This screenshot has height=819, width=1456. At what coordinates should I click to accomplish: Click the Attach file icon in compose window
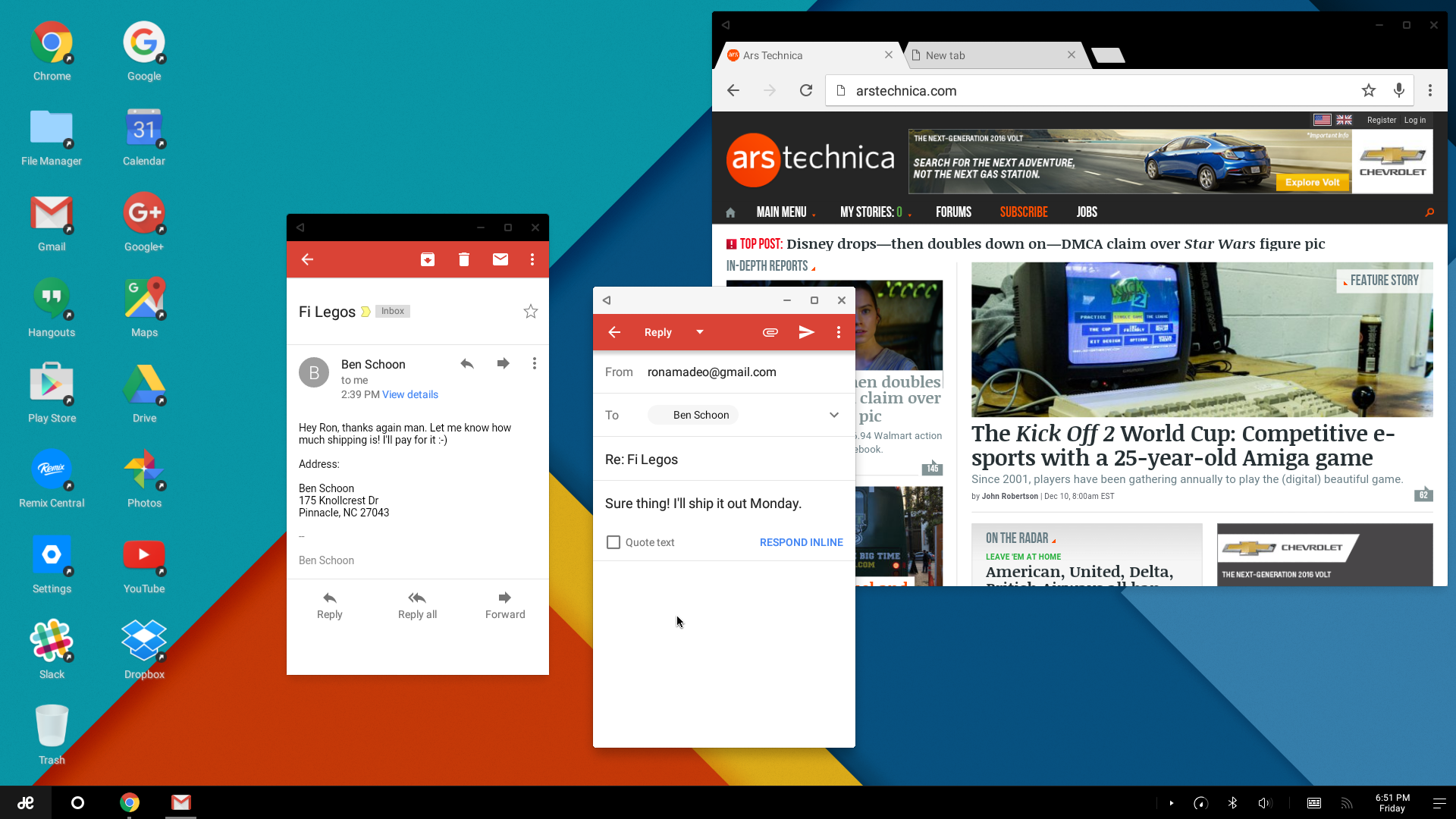(770, 332)
